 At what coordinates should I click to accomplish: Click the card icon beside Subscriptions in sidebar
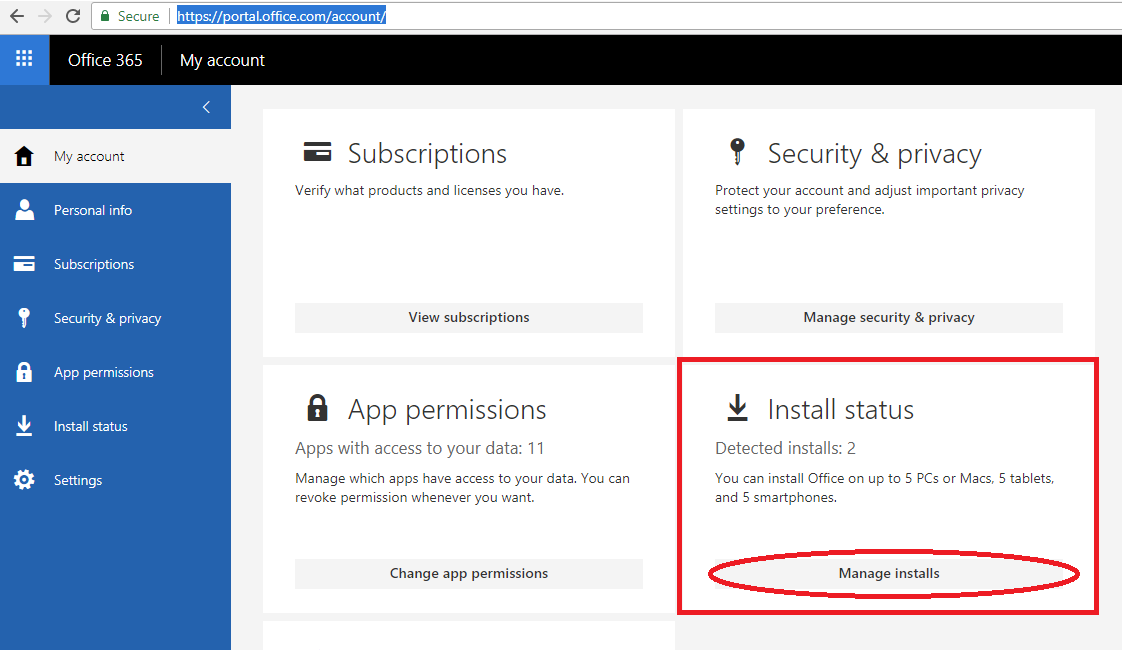click(x=24, y=264)
